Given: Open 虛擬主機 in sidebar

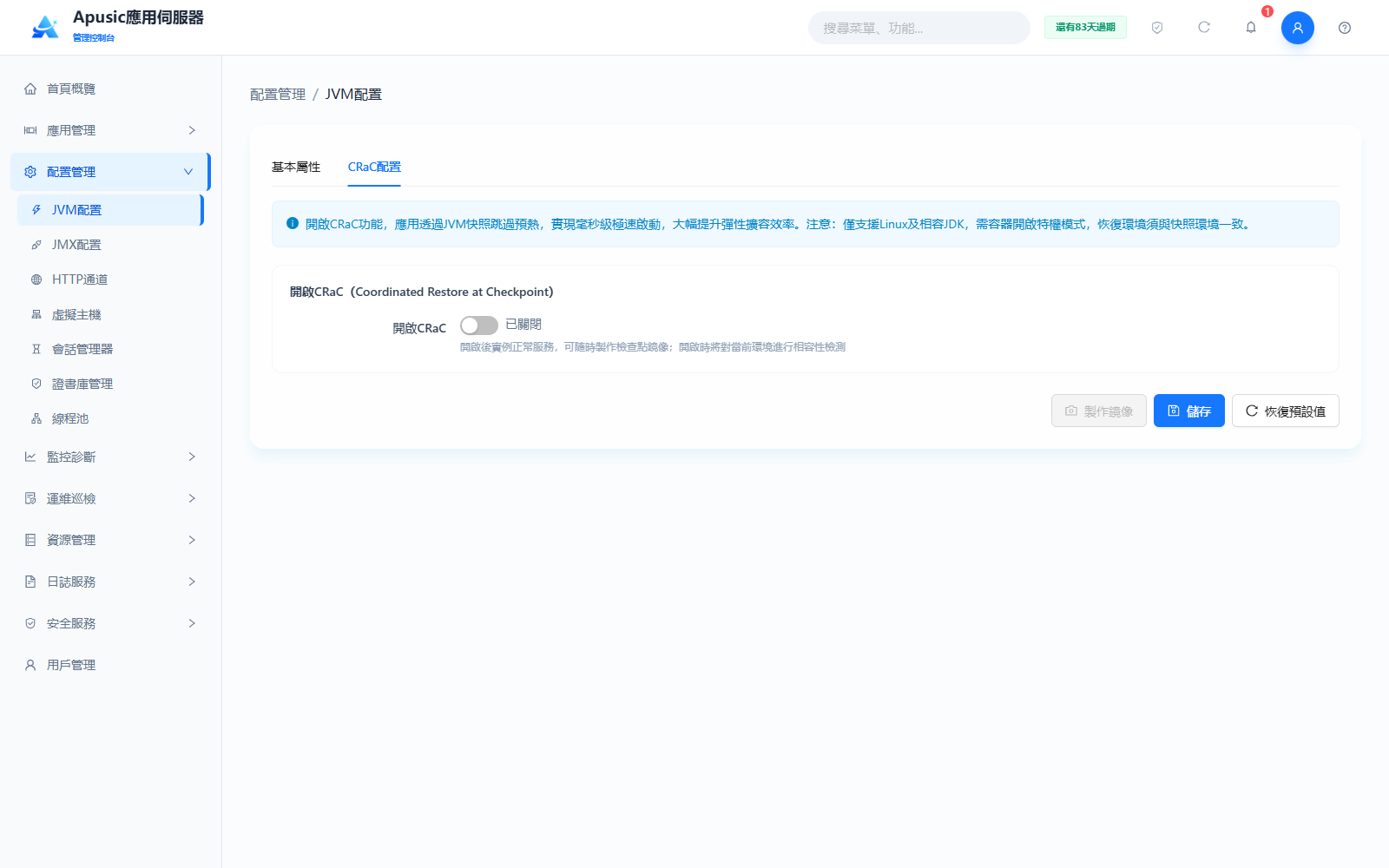Looking at the screenshot, I should tap(109, 314).
